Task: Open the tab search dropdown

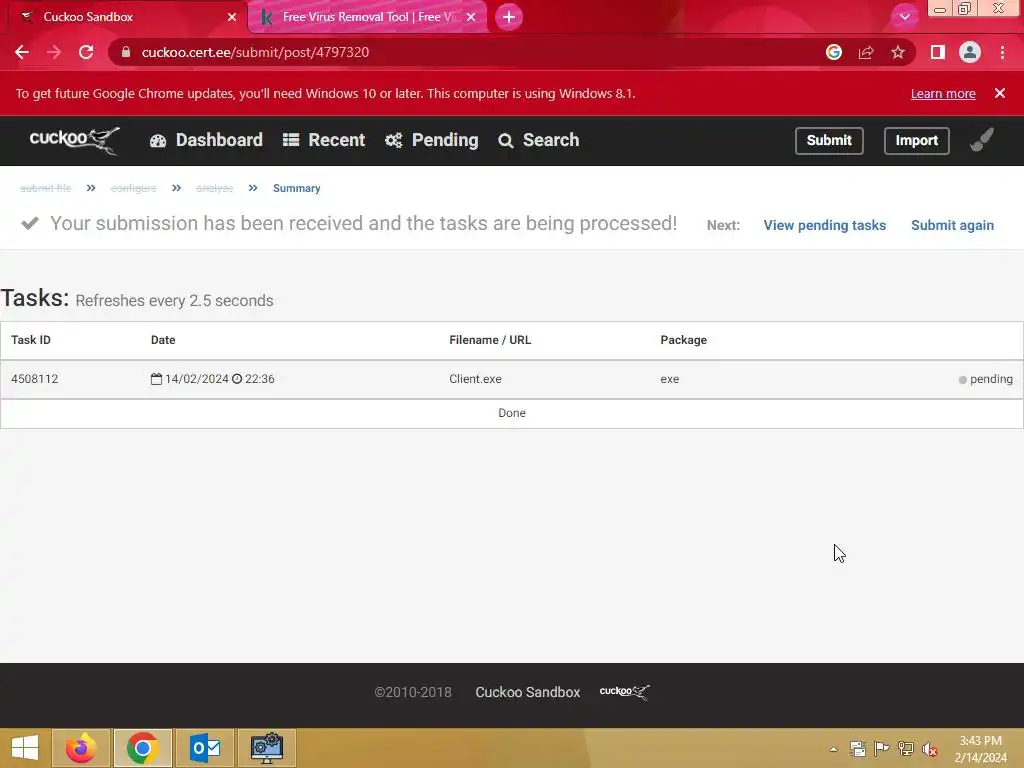Action: click(x=904, y=17)
